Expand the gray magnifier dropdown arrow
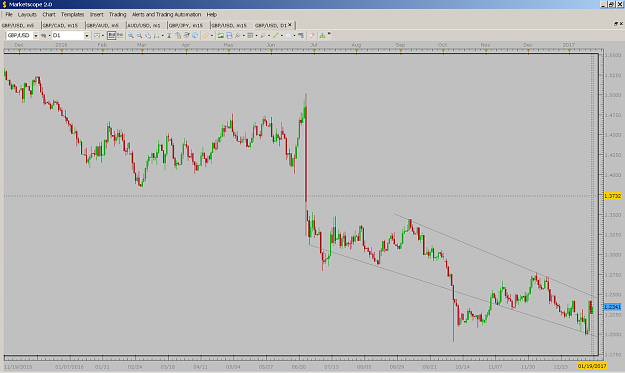This screenshot has height=373, width=625. pyautogui.click(x=244, y=35)
